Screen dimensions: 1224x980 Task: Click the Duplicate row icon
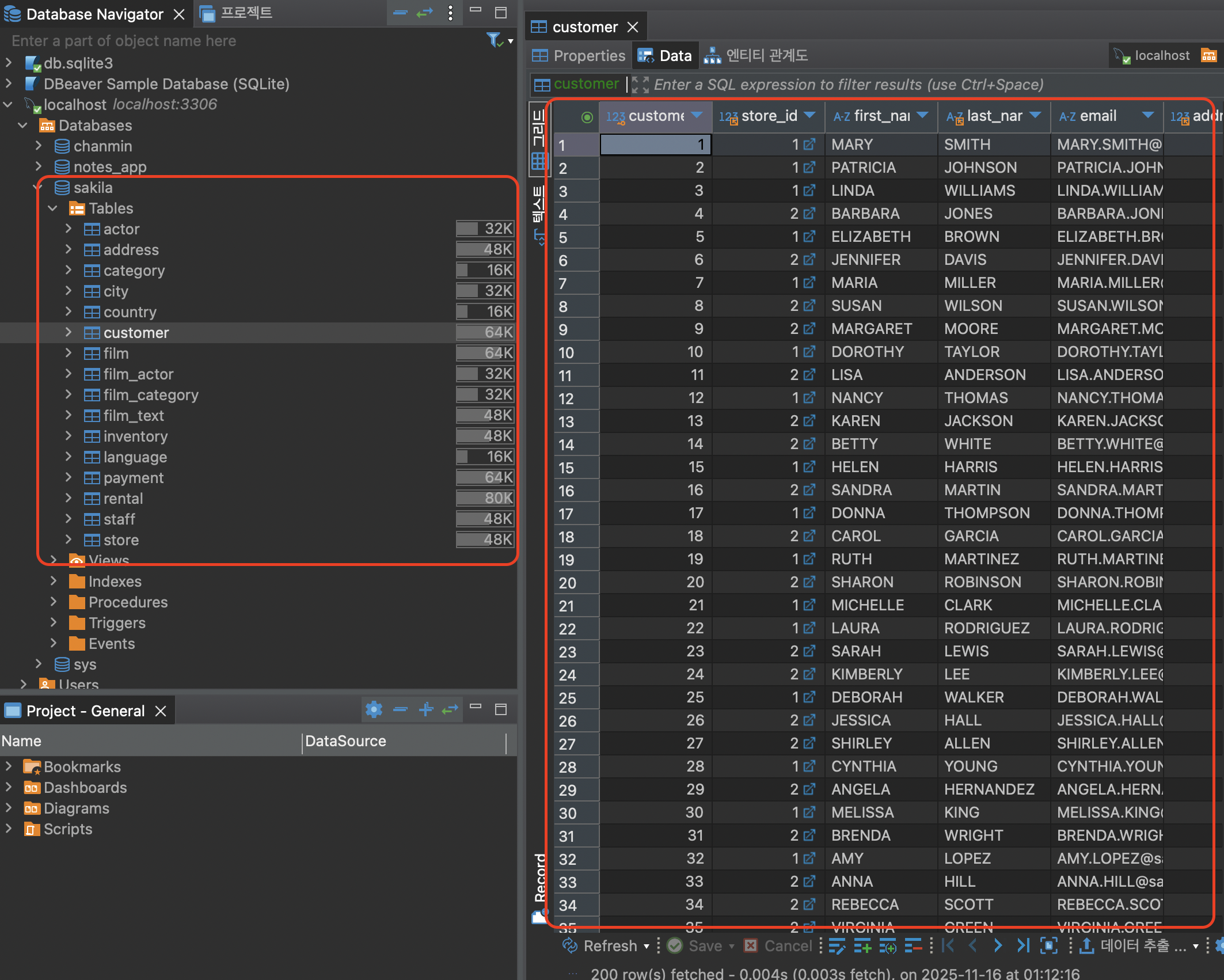tap(887, 946)
